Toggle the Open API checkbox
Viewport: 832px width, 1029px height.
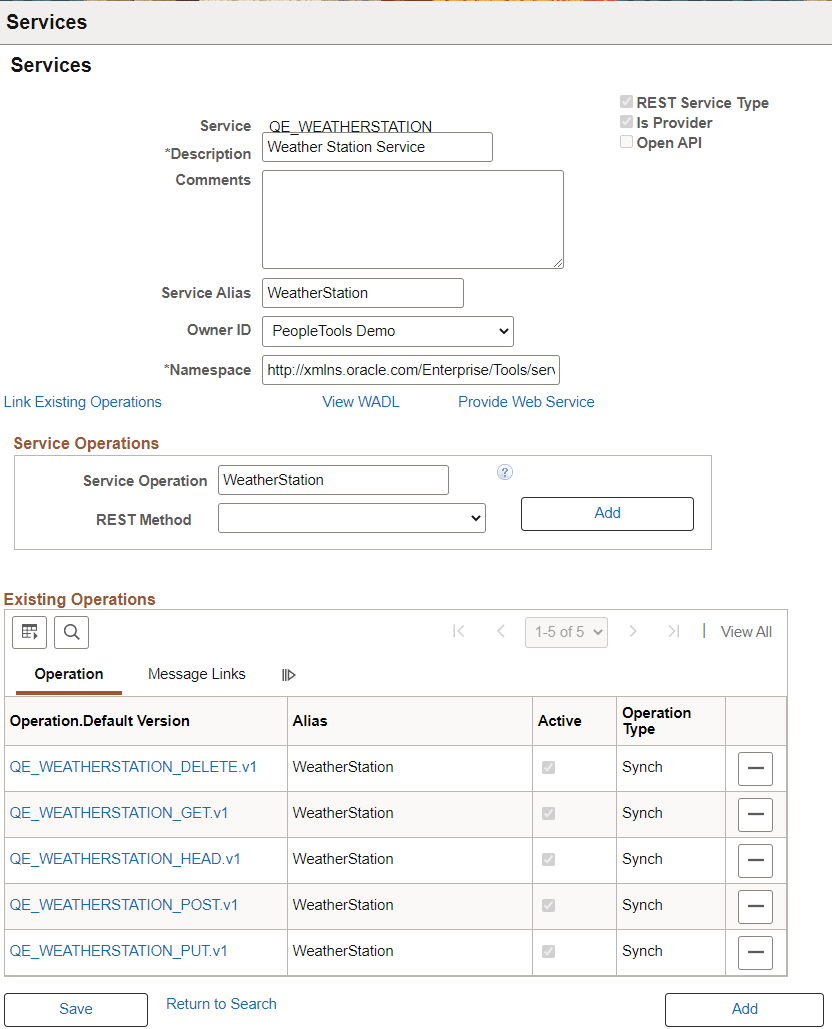pyautogui.click(x=627, y=142)
